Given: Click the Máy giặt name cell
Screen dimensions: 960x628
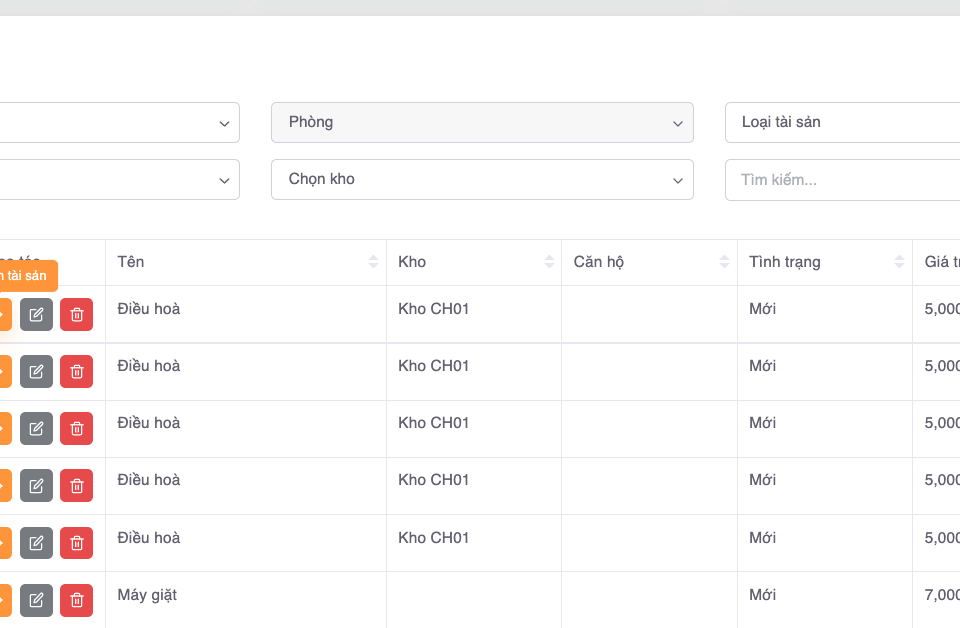Looking at the screenshot, I should click(147, 595).
